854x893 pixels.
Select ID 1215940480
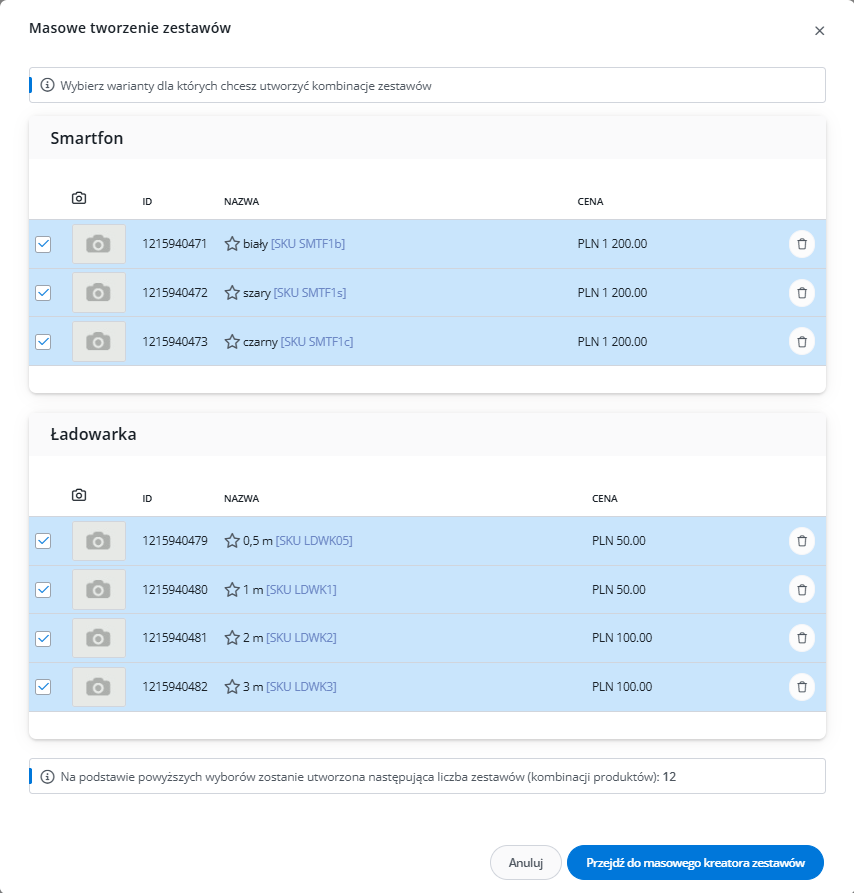tap(175, 589)
